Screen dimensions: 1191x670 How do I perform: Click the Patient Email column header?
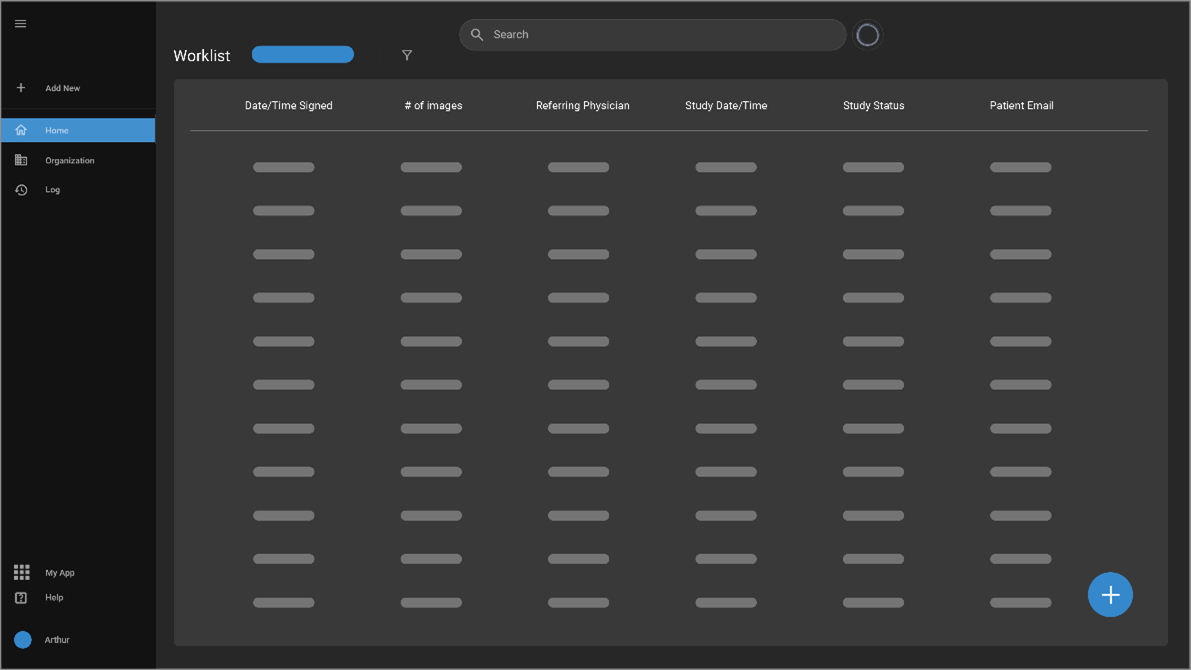tap(1021, 106)
